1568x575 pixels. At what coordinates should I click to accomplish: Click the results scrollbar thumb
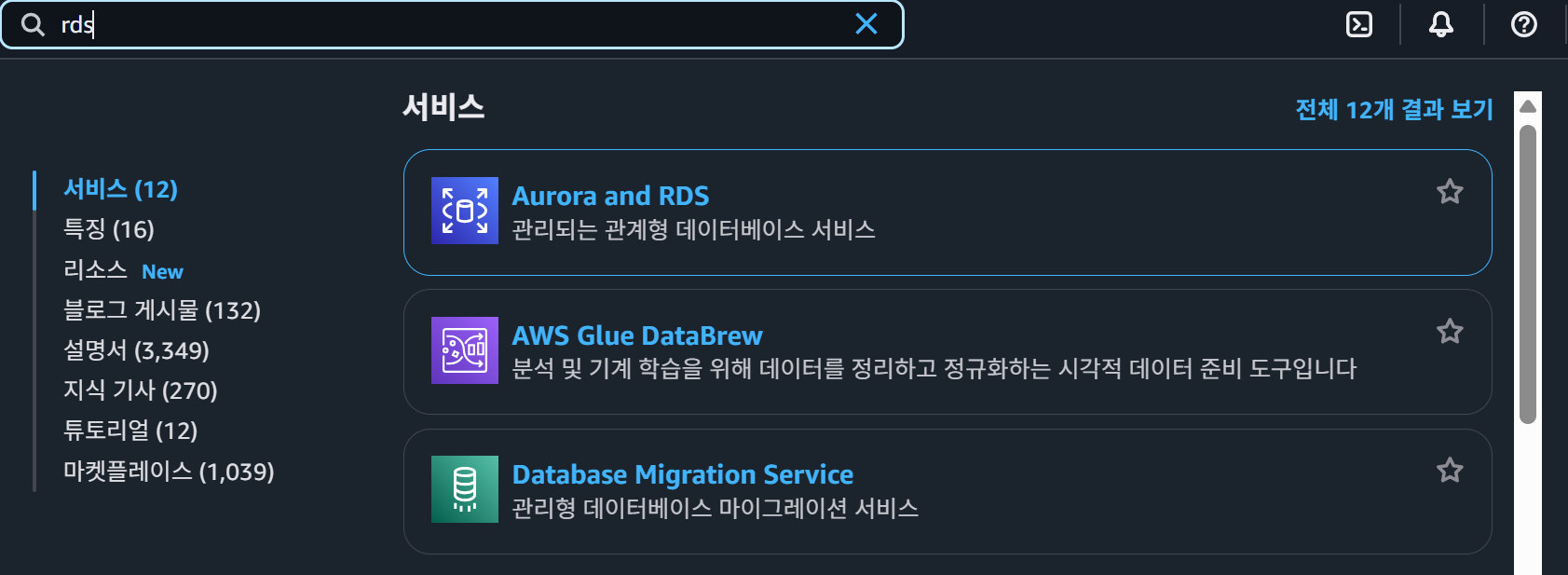coord(1528,275)
